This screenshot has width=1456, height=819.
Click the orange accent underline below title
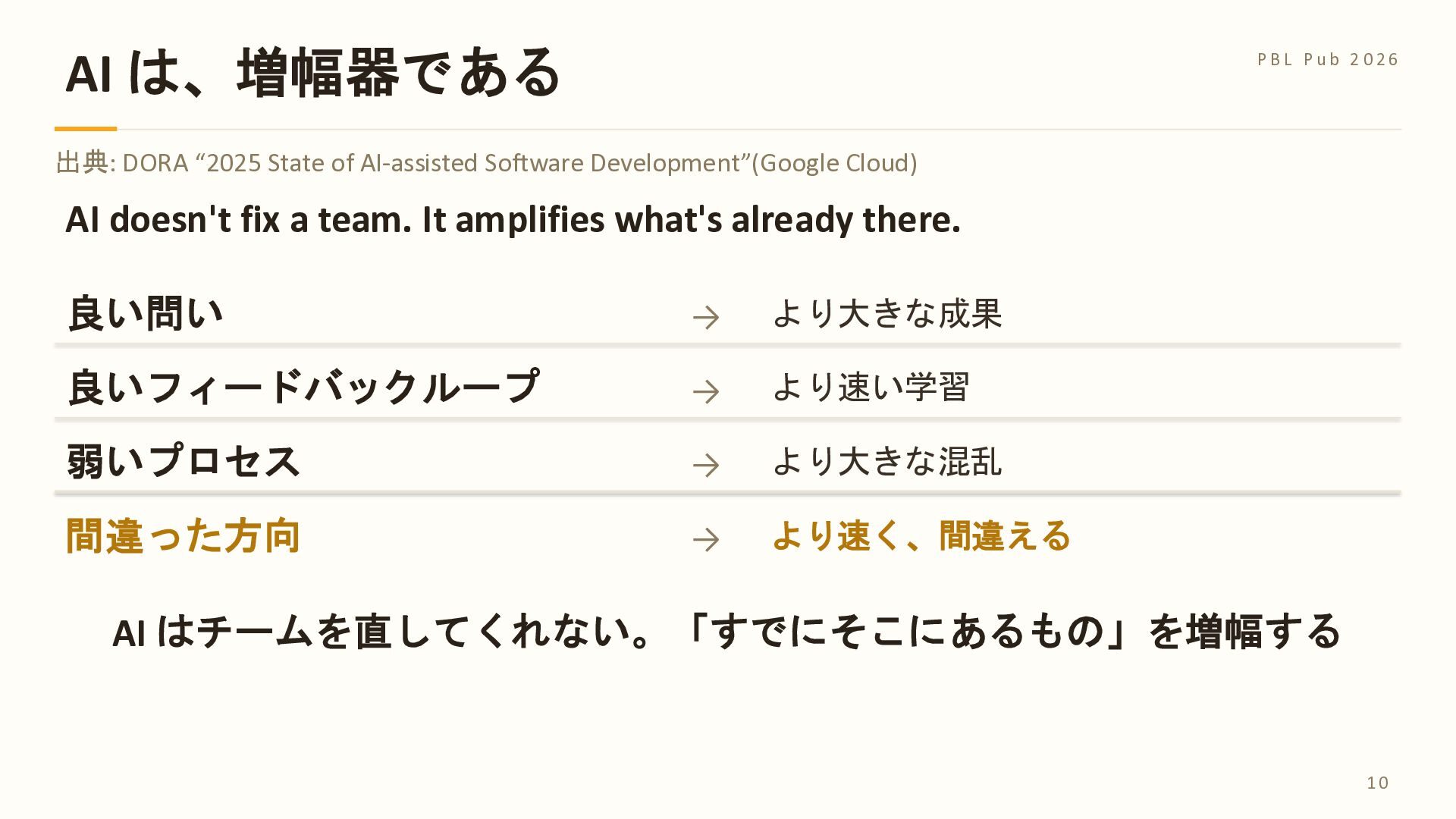86,129
